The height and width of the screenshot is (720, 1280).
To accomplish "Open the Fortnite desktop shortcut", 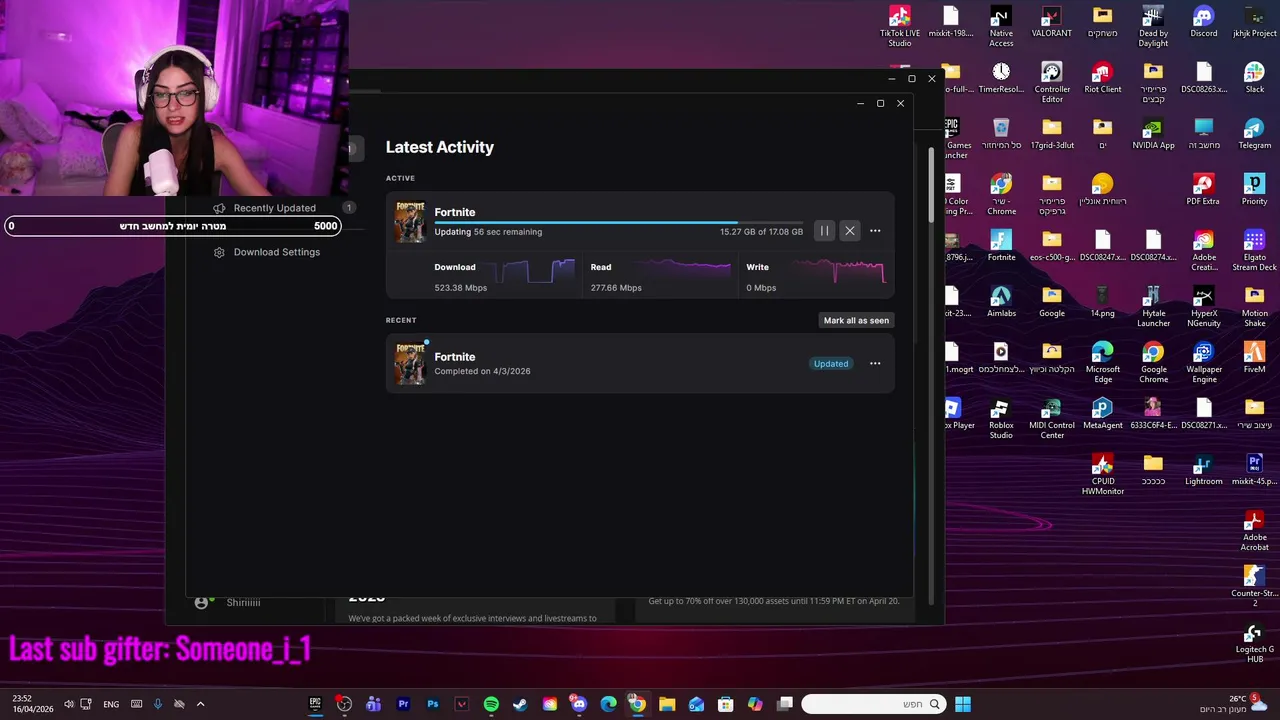I will coord(1001,246).
